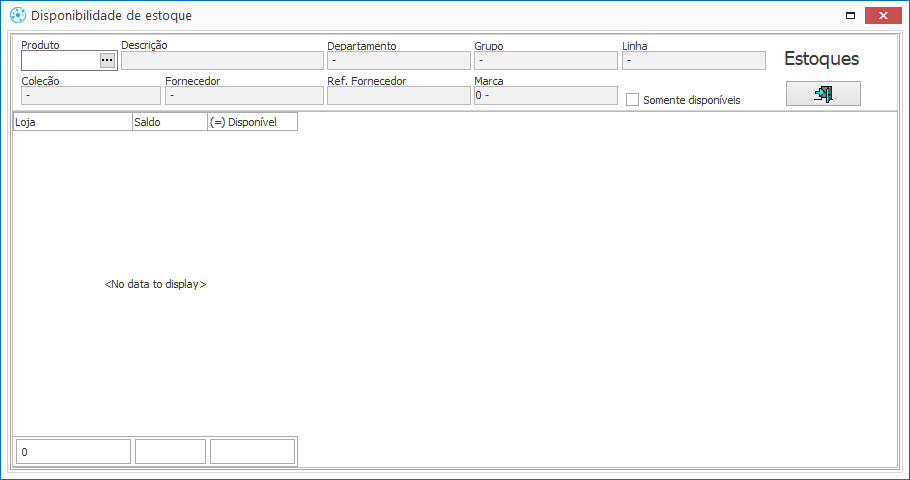Screen dimensions: 910x480
Task: Close the Disponibilidade de estoque window
Action: click(883, 16)
